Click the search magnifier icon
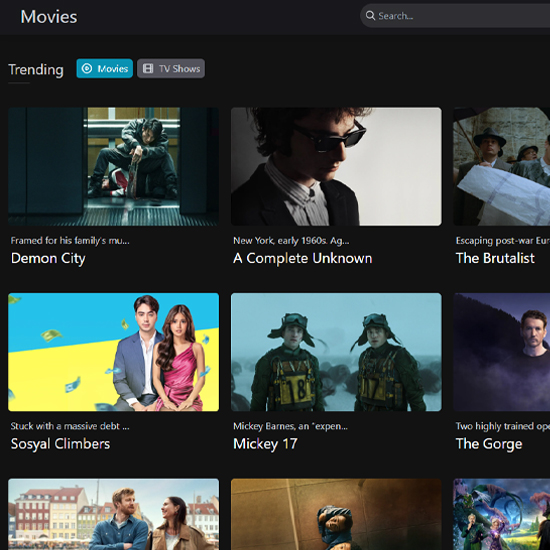 [370, 16]
